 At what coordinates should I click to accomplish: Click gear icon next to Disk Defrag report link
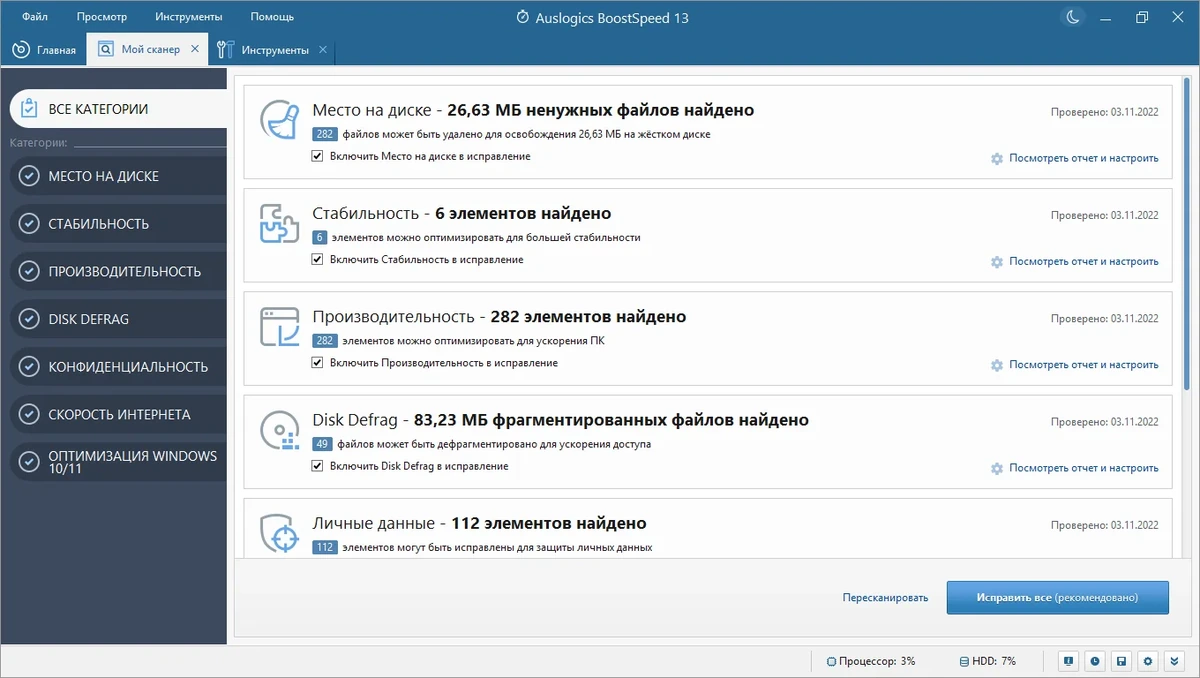pyautogui.click(x=996, y=468)
